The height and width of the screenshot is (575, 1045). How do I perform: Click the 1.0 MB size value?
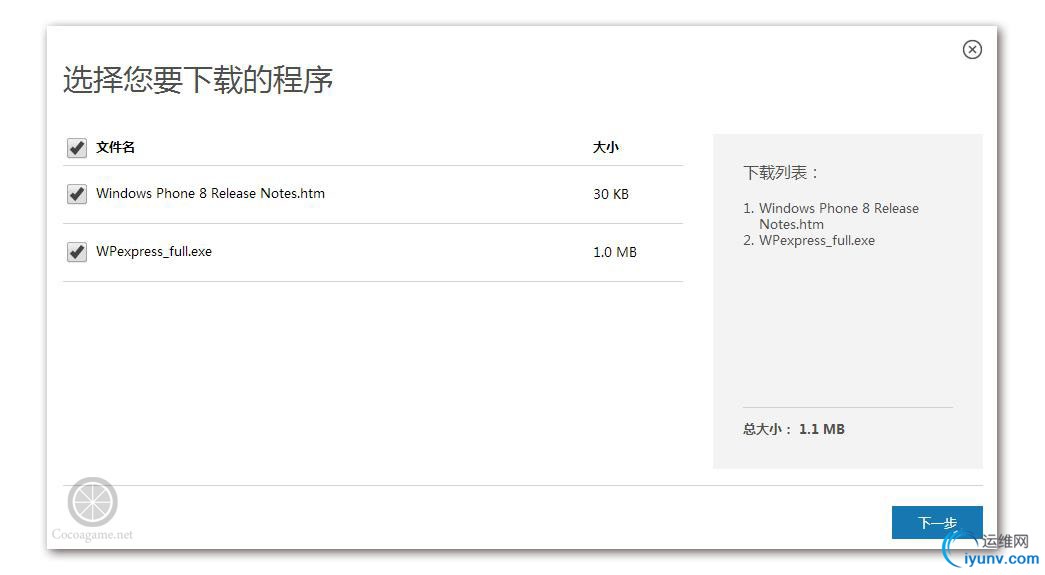click(615, 252)
